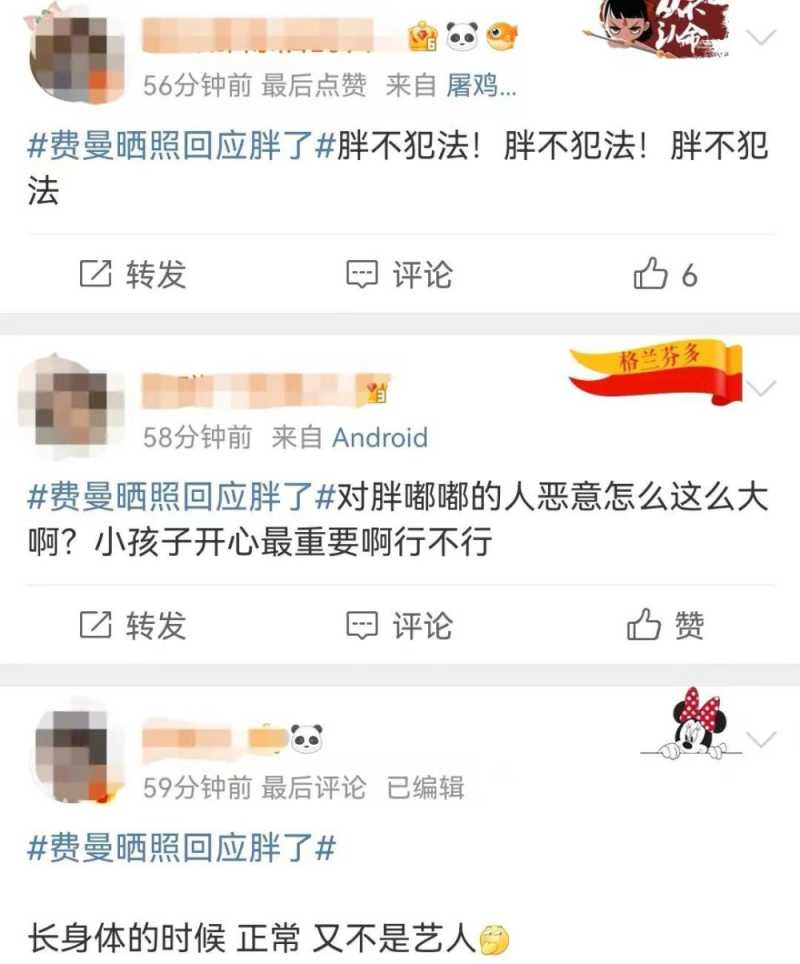Screen dimensions: 800x964
Task: Expand the first post's options chevron
Action: [x=761, y=38]
